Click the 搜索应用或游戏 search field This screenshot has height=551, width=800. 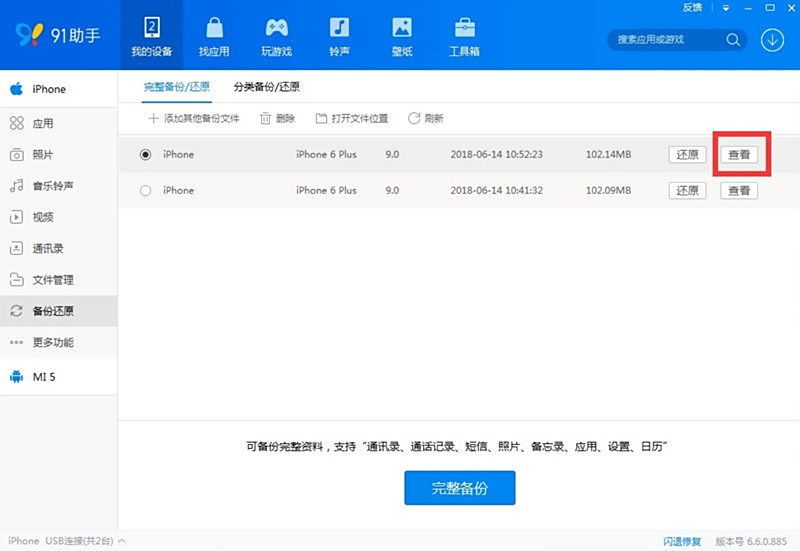click(x=665, y=40)
